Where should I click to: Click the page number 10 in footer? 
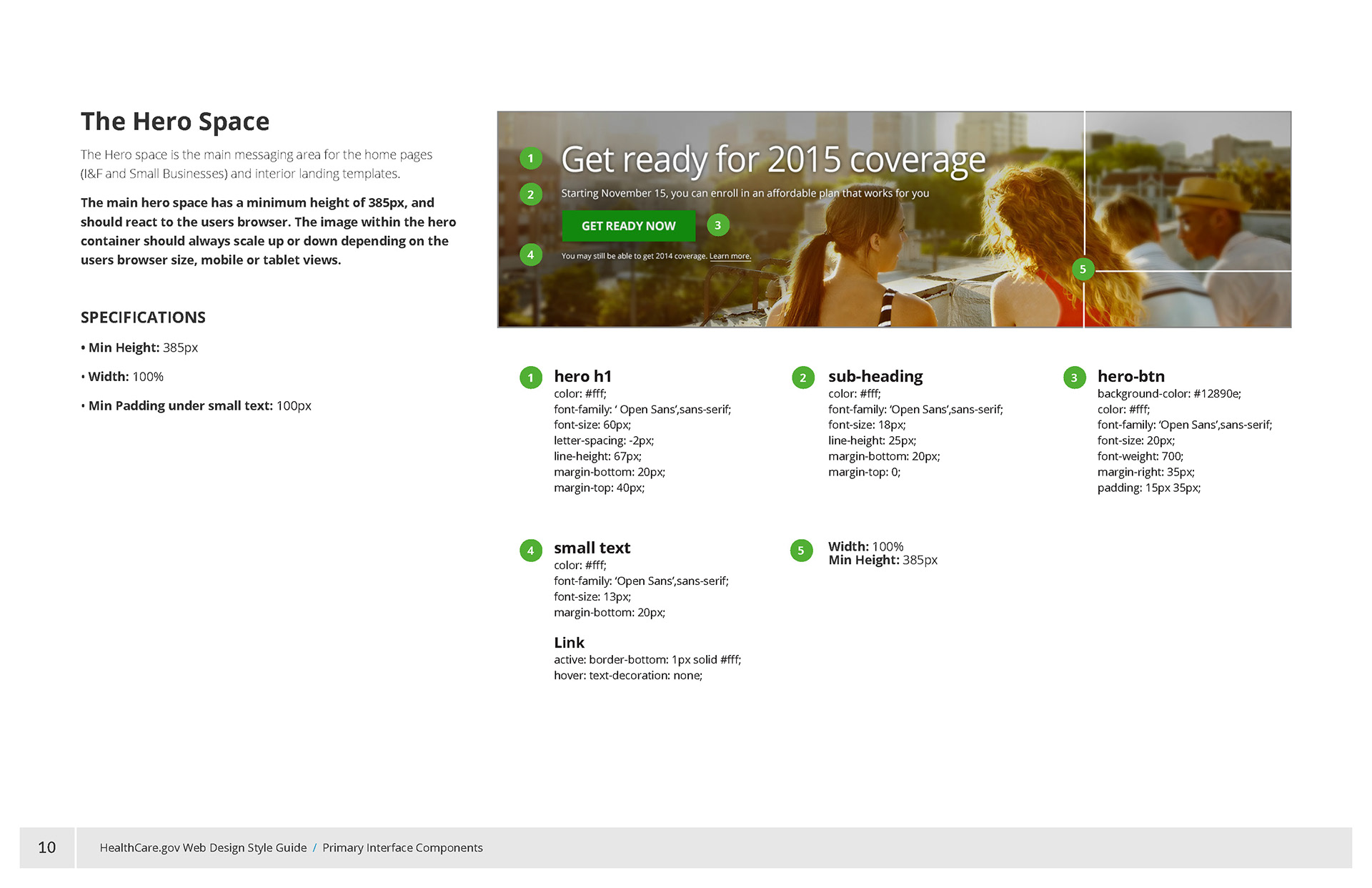[x=46, y=847]
